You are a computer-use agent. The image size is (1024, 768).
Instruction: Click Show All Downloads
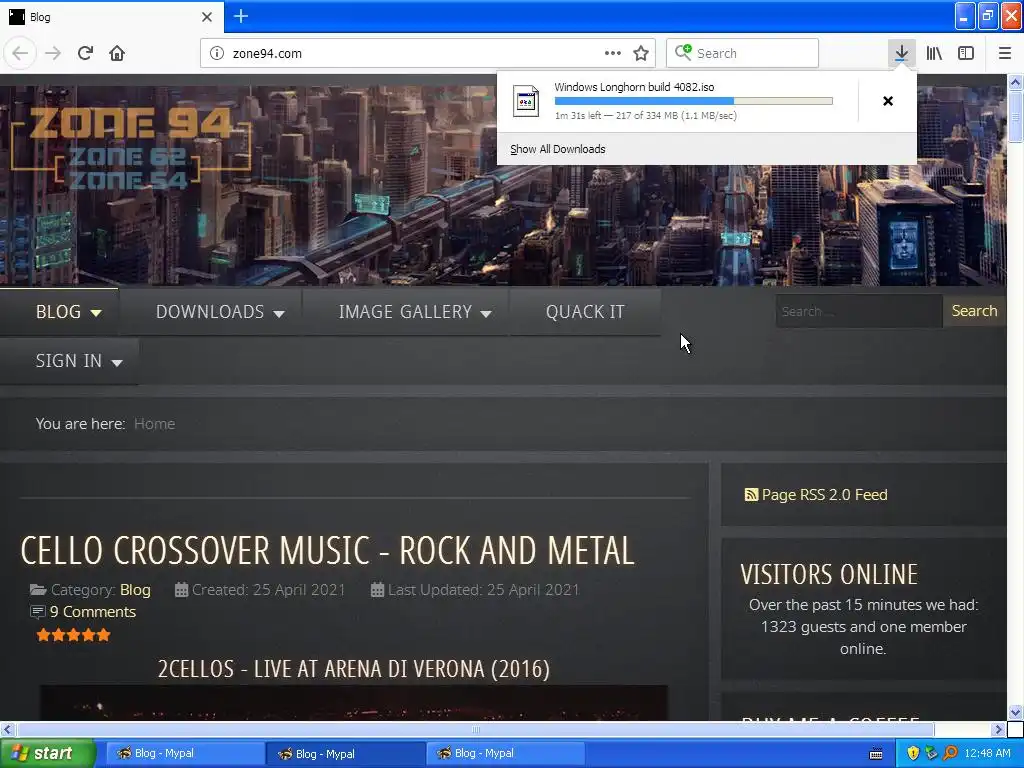(x=558, y=149)
